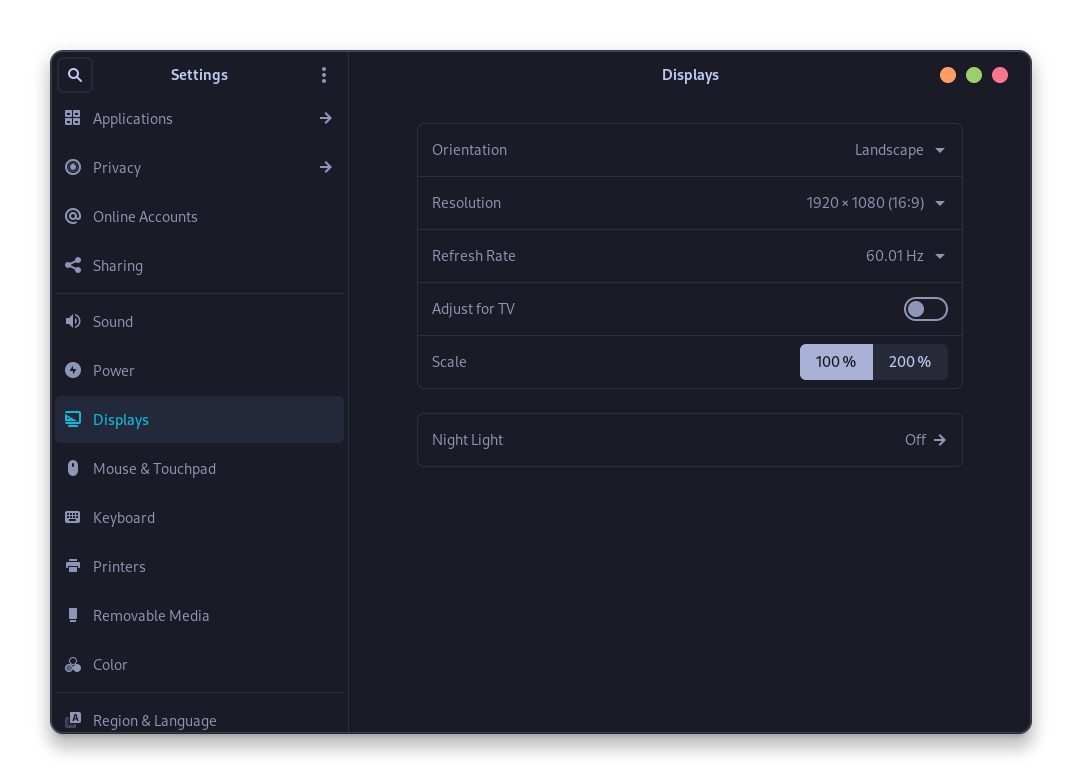The image size is (1082, 784).
Task: Click the Sound speaker icon in sidebar
Action: (72, 321)
